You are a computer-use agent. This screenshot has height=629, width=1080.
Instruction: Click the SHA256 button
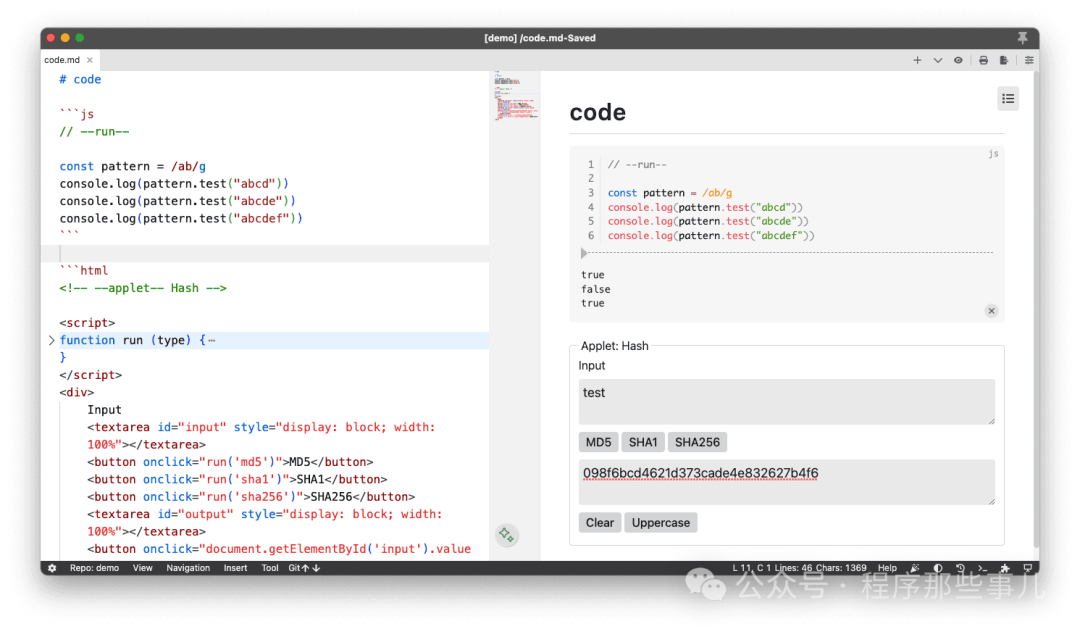tap(697, 442)
